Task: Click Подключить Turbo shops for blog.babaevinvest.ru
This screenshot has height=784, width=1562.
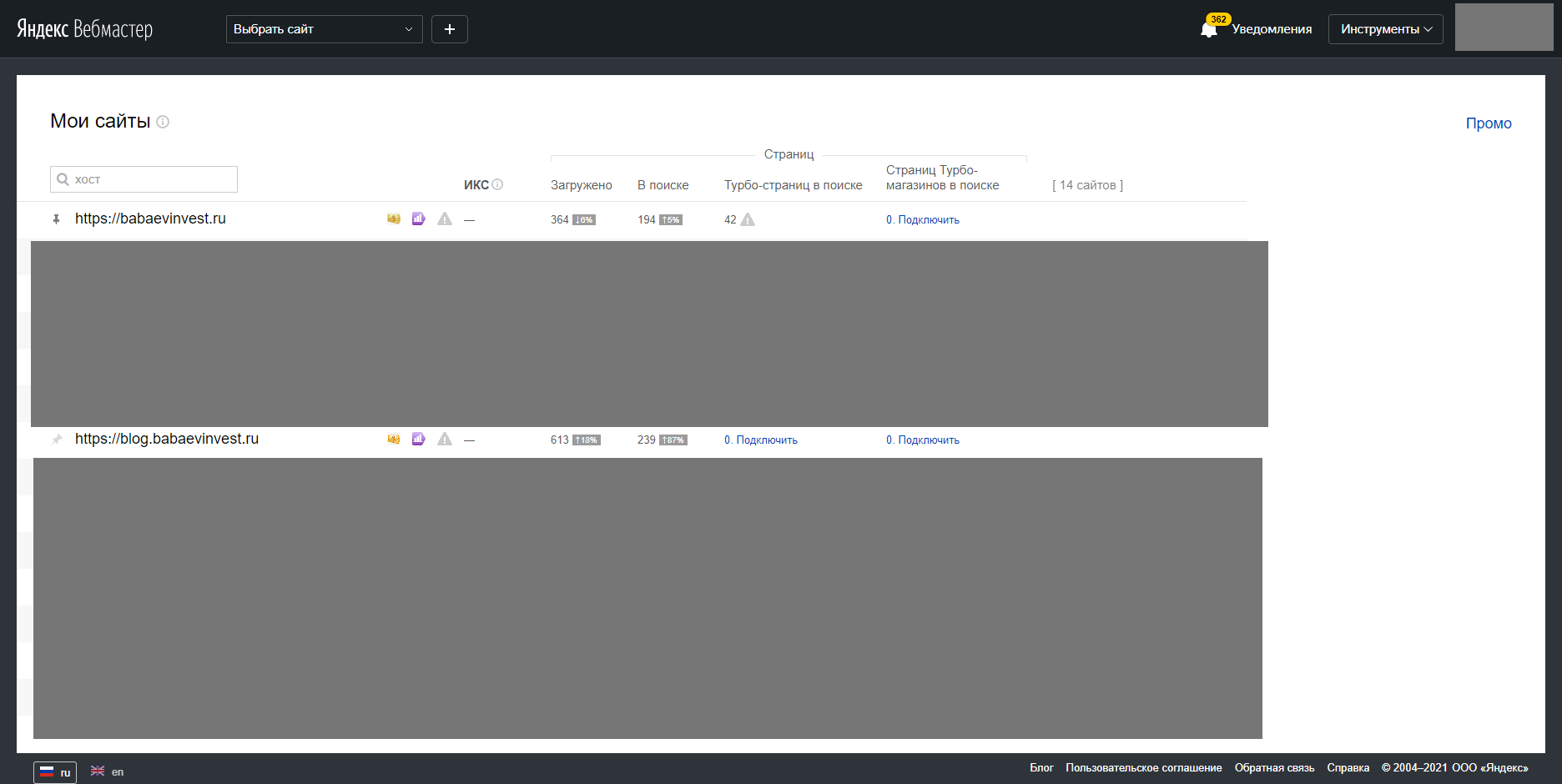Action: (929, 440)
